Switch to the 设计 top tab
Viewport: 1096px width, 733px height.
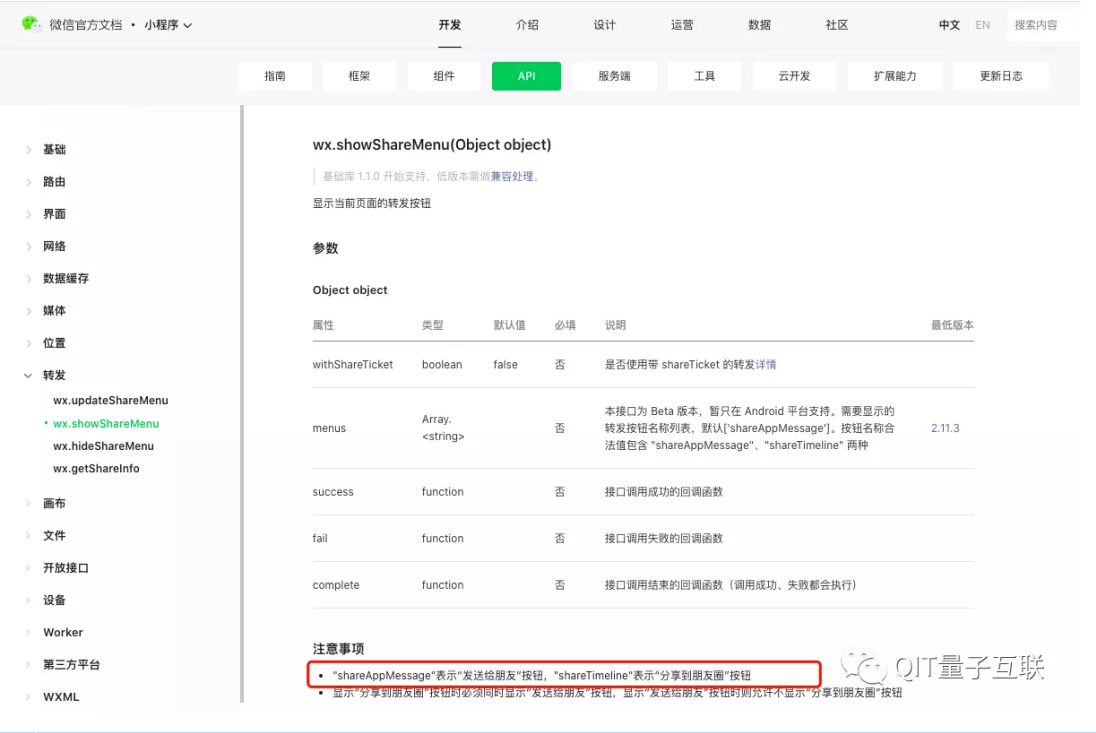click(605, 25)
